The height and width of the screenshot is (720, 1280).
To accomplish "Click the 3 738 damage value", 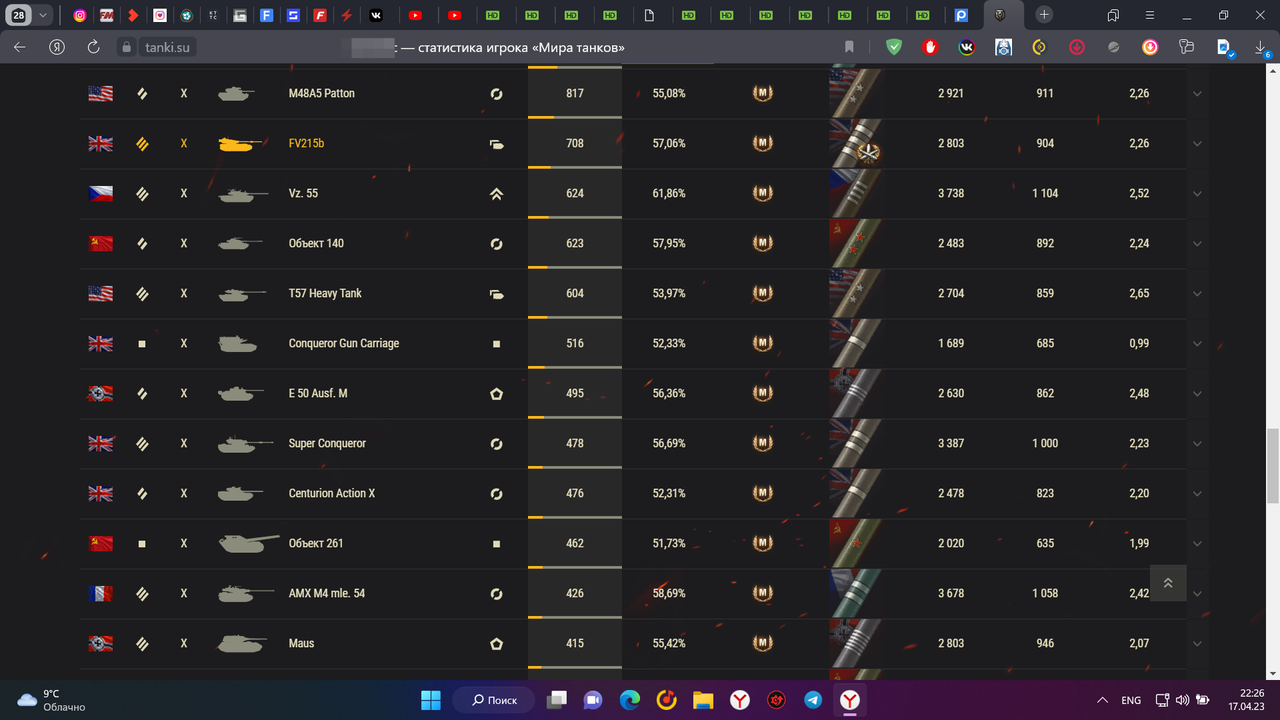I will pos(951,193).
